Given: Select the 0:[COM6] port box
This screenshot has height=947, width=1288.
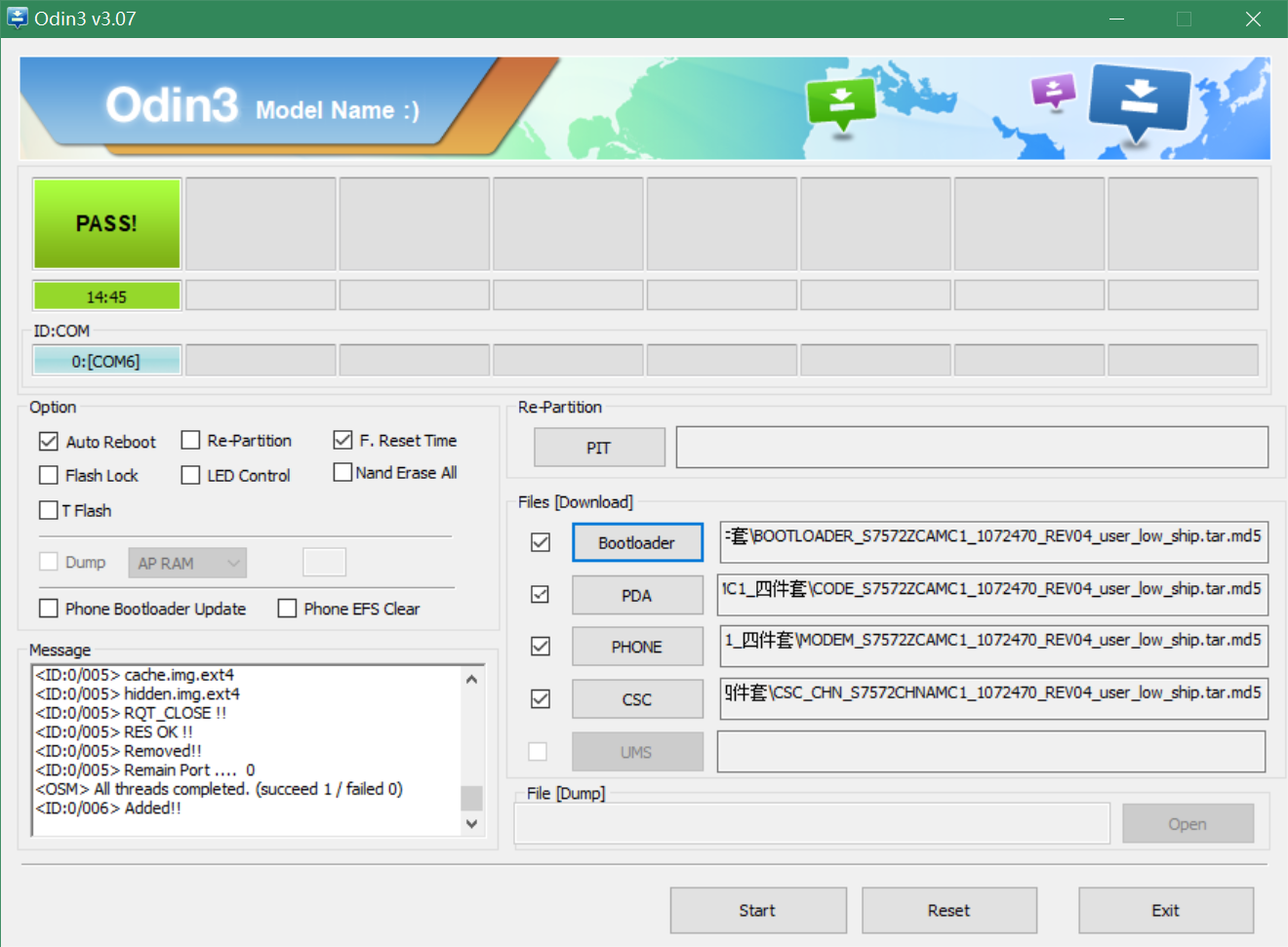Looking at the screenshot, I should coord(106,361).
